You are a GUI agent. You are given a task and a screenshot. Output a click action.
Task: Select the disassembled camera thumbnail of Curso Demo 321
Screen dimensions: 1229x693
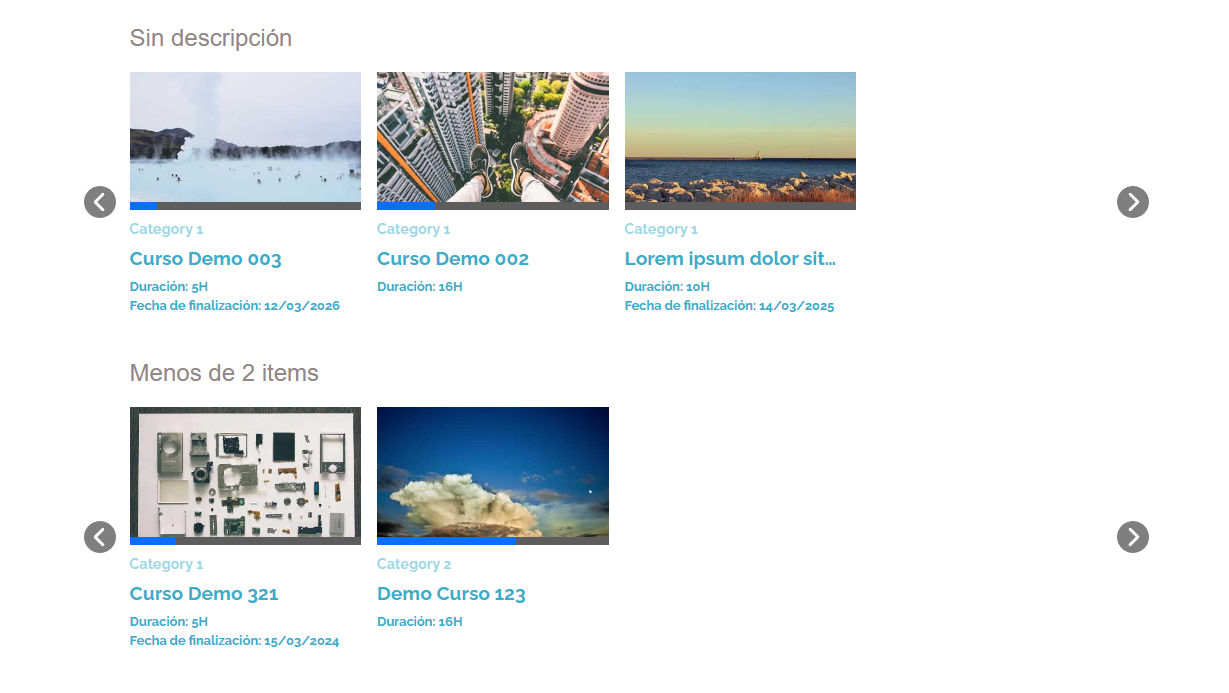point(245,472)
